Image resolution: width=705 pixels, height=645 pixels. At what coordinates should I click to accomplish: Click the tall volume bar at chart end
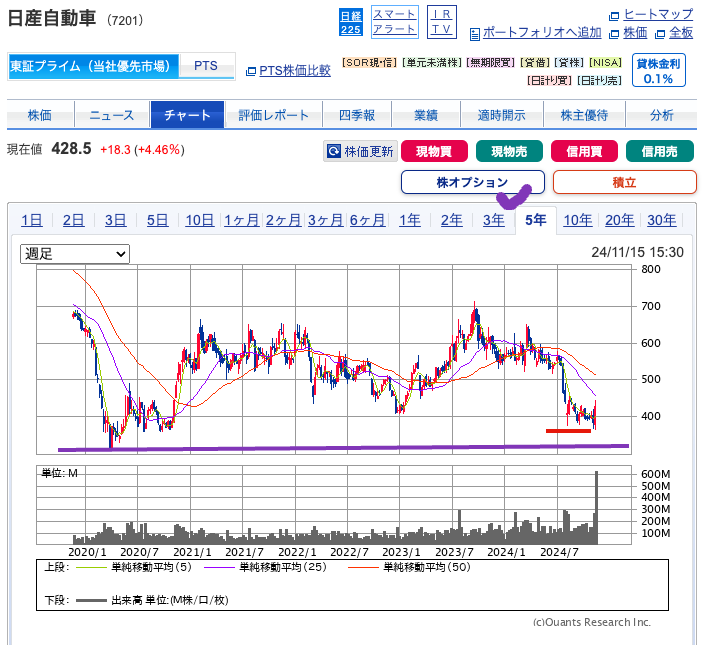pos(597,507)
